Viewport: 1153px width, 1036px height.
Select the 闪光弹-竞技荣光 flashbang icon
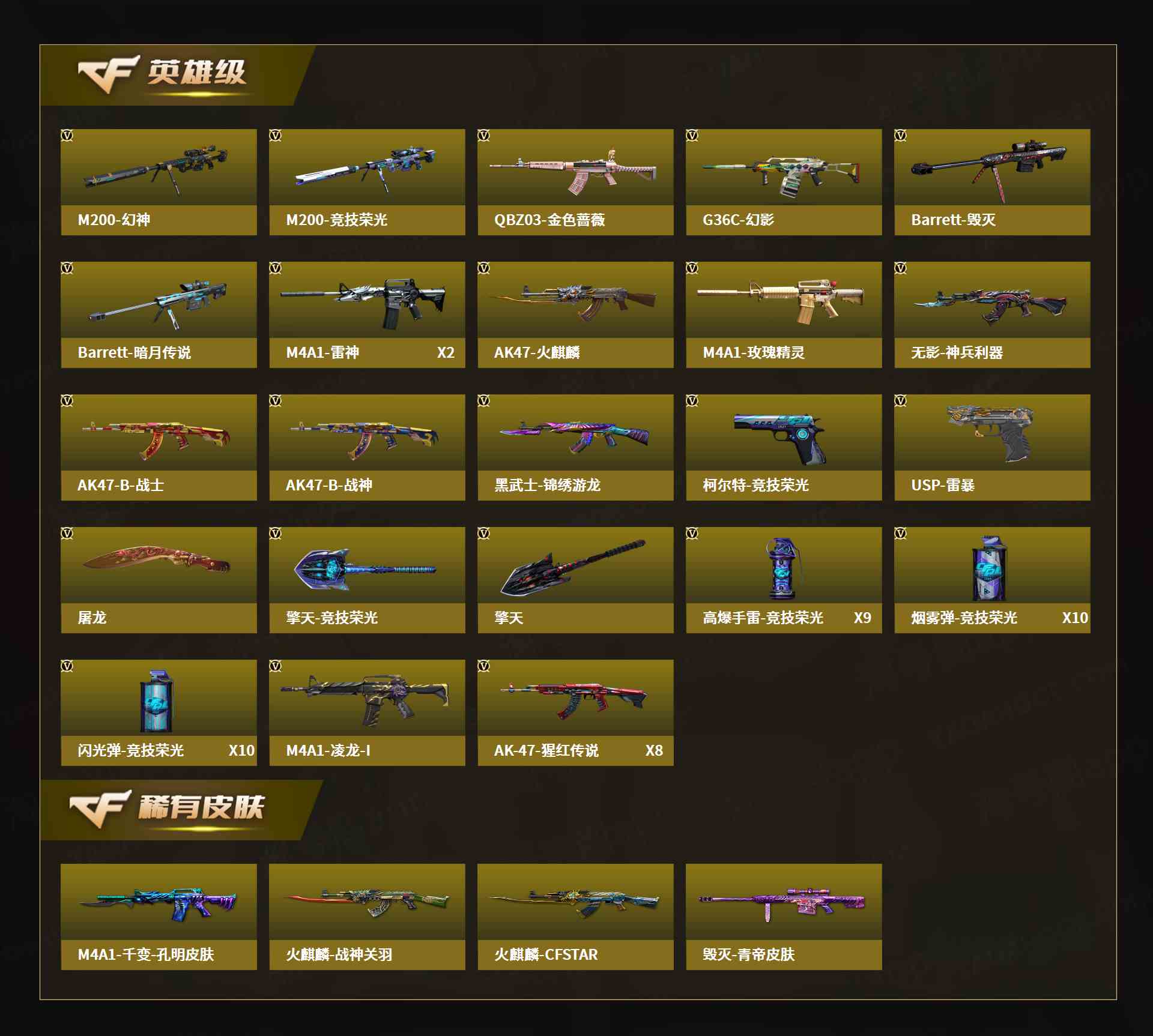[156, 702]
